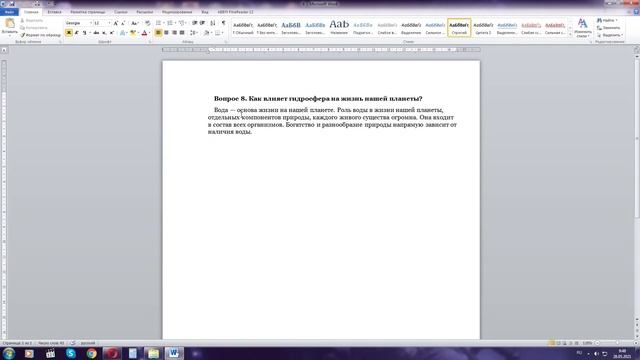
Task: Open Skype from the taskbar
Action: click(71, 353)
